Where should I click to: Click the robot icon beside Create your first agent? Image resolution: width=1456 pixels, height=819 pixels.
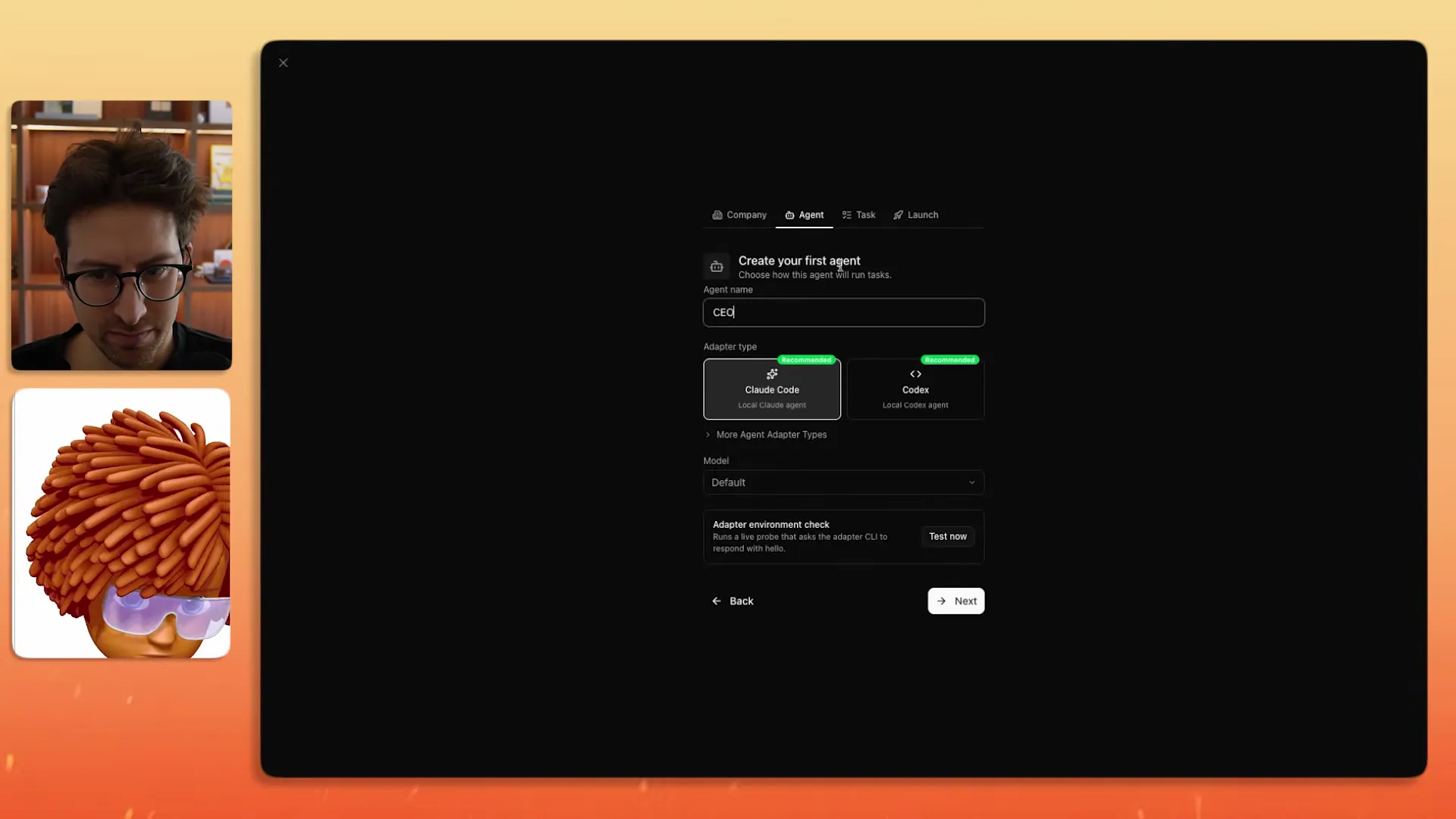(x=716, y=267)
